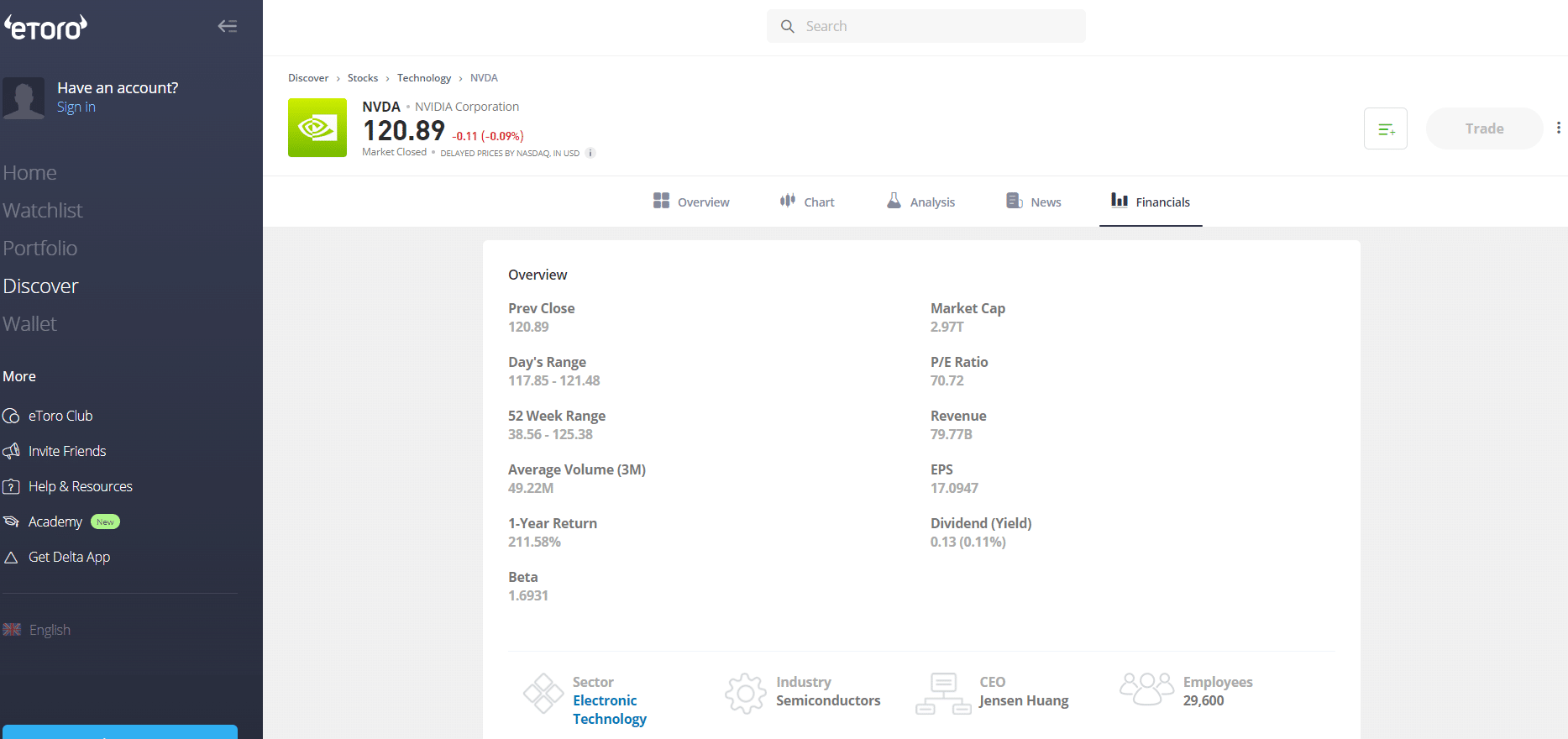This screenshot has width=1568, height=739.
Task: Select the Financials tab
Action: 1151,202
